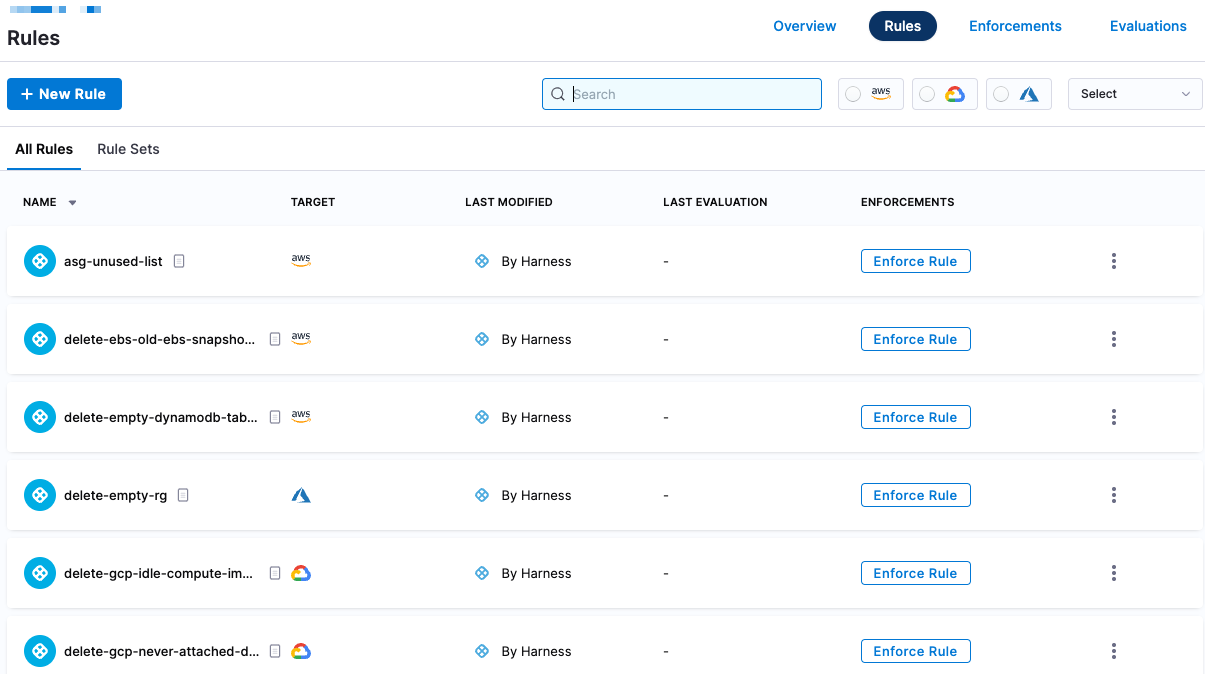Go to the Enforcements tab
The height and width of the screenshot is (674, 1205).
coord(1015,26)
